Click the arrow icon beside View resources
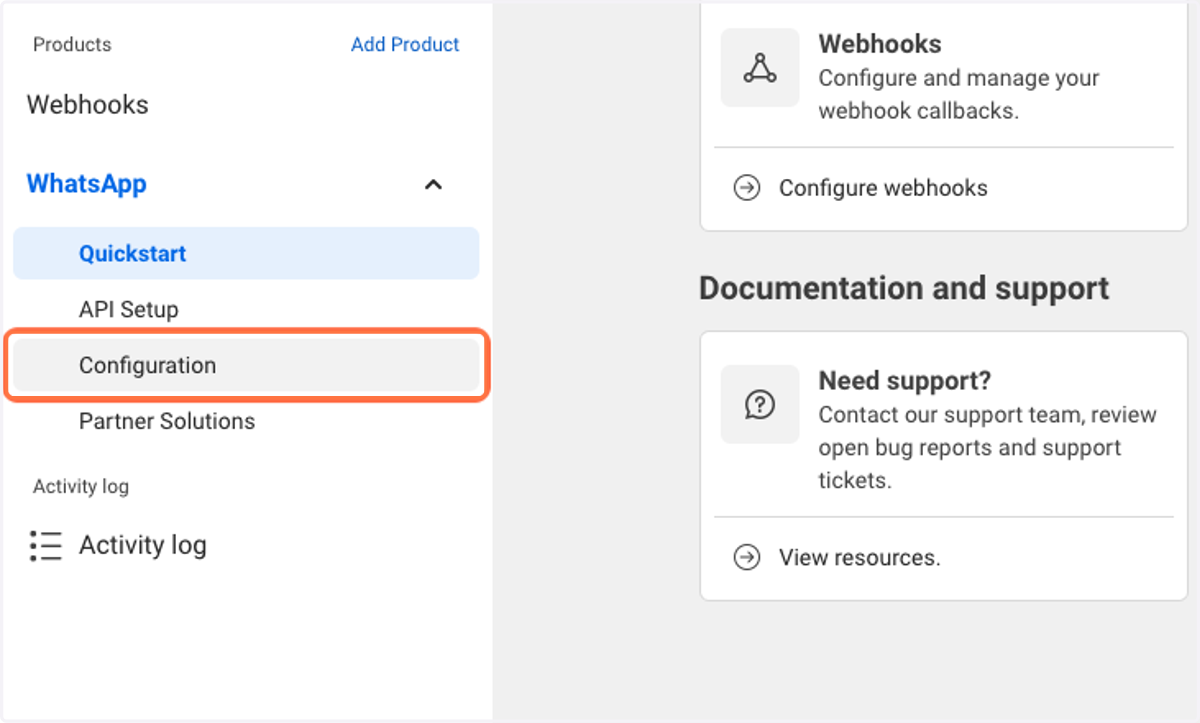Viewport: 1200px width, 723px height. pos(747,557)
